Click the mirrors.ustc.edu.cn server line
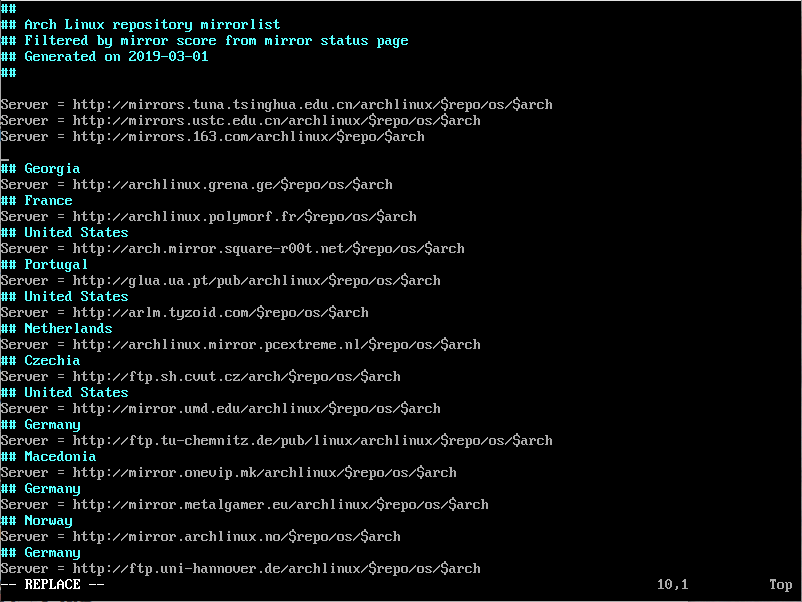This screenshot has height=602, width=802. [240, 120]
